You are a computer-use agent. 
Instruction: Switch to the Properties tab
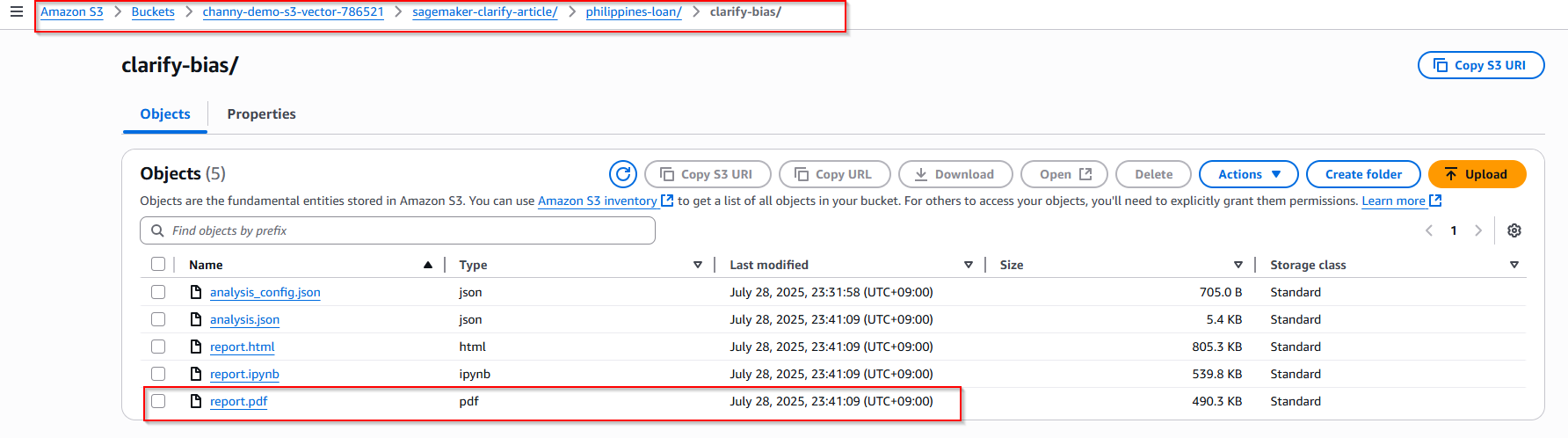point(261,114)
